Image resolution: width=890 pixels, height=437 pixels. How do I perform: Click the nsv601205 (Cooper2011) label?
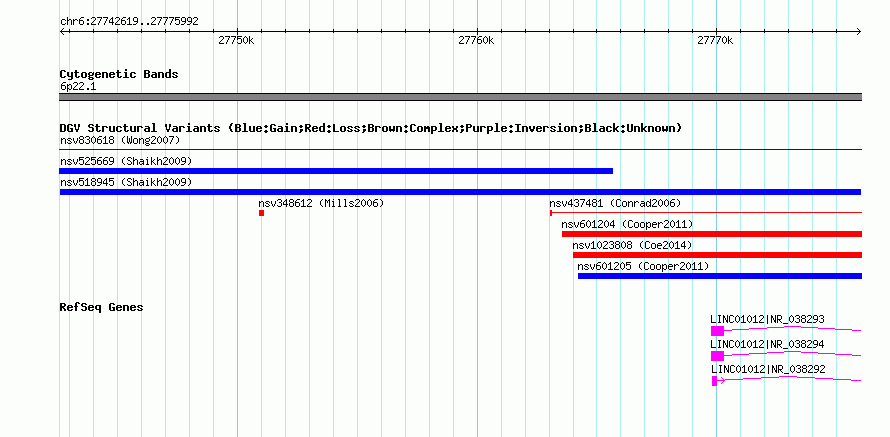click(x=643, y=266)
